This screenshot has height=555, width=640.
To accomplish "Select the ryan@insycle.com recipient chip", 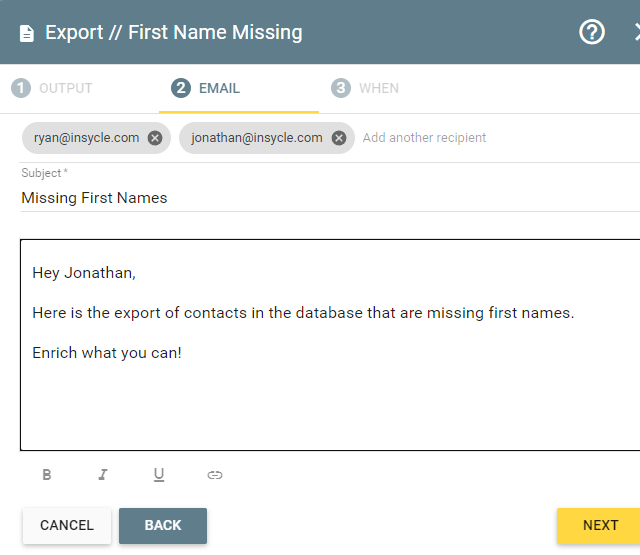I will point(87,138).
